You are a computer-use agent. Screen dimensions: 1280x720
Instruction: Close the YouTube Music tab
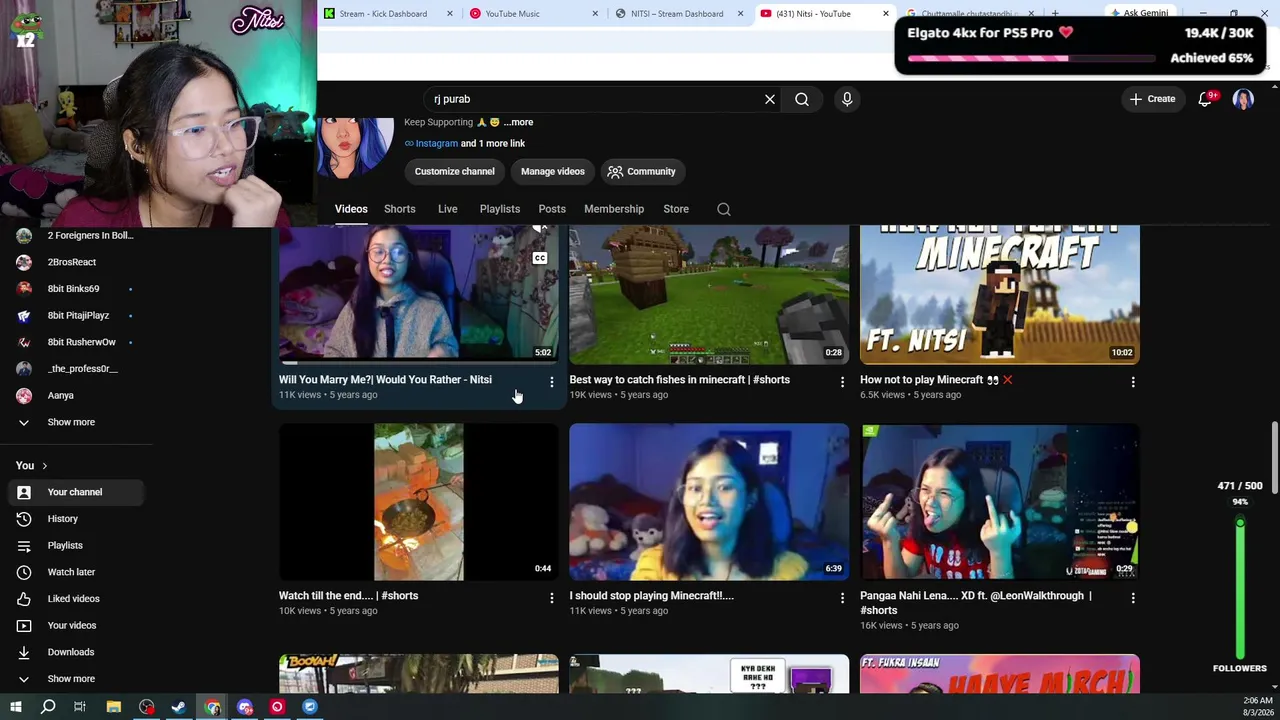coord(595,14)
